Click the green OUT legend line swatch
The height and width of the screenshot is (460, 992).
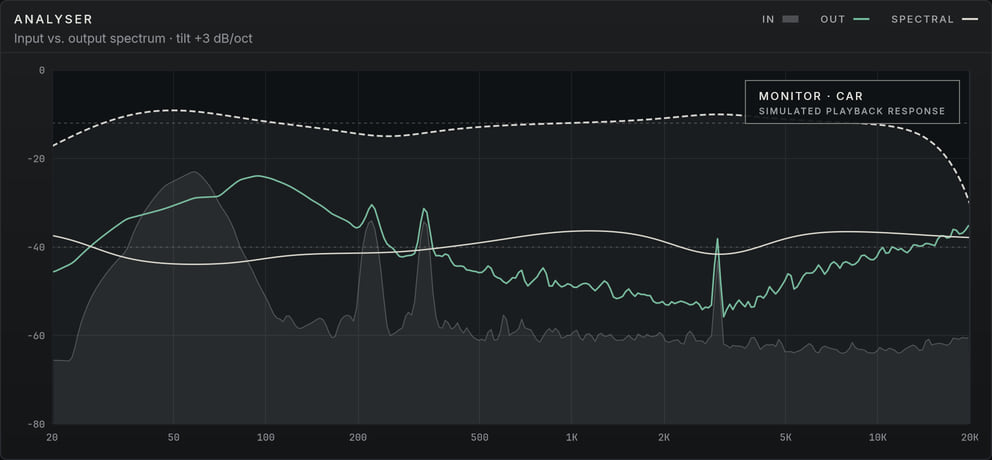coord(861,19)
